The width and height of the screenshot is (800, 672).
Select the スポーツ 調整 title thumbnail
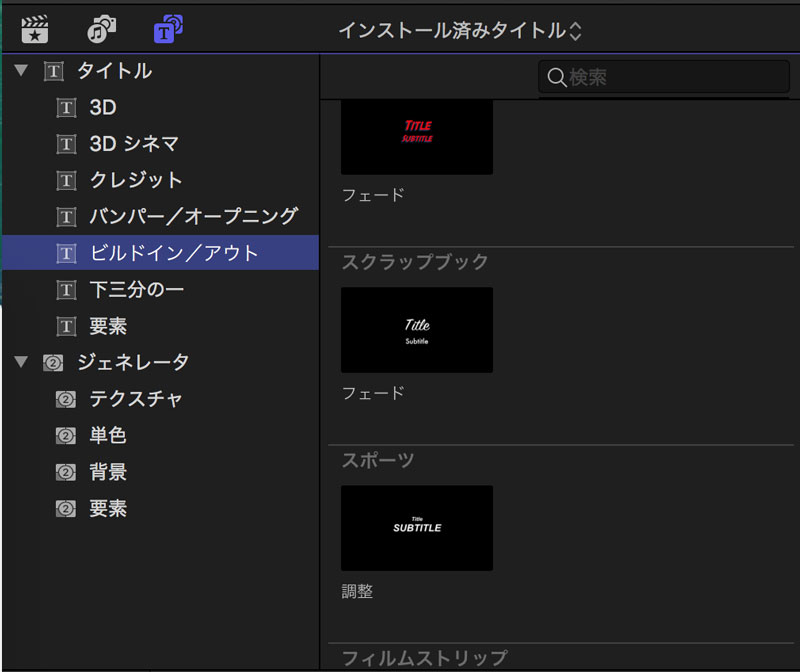point(417,528)
